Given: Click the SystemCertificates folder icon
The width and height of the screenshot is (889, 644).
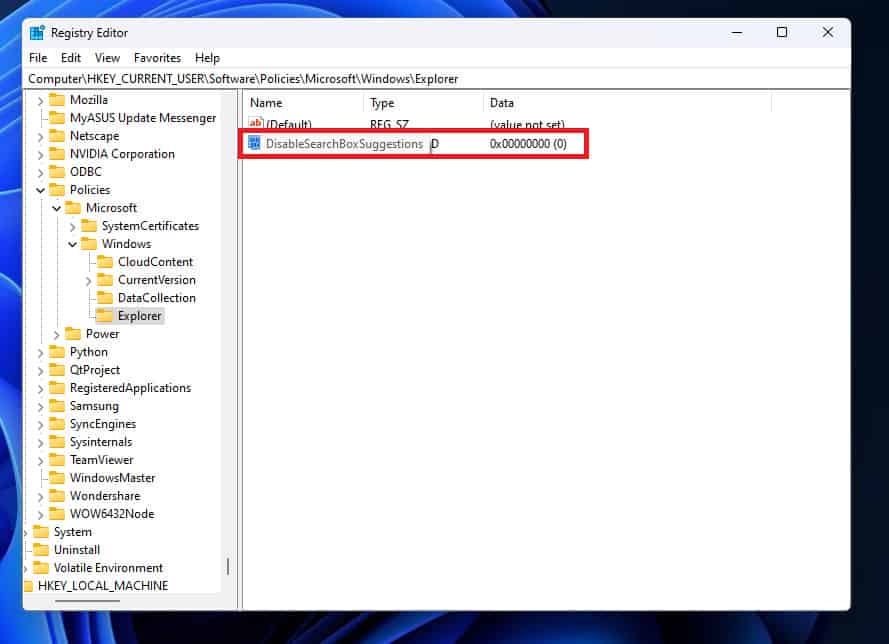Looking at the screenshot, I should [89, 226].
